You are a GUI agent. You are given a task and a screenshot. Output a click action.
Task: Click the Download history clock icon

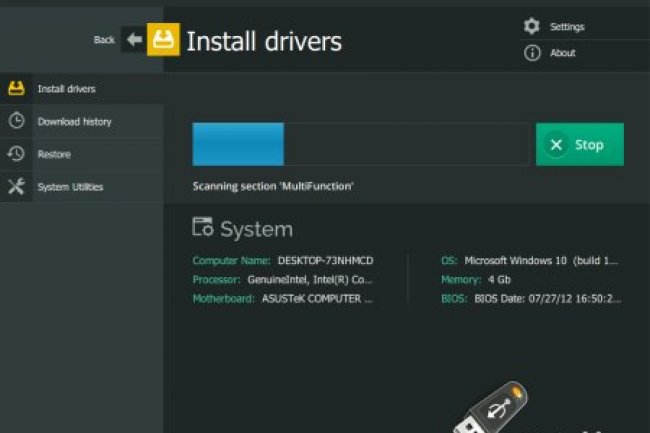click(16, 121)
